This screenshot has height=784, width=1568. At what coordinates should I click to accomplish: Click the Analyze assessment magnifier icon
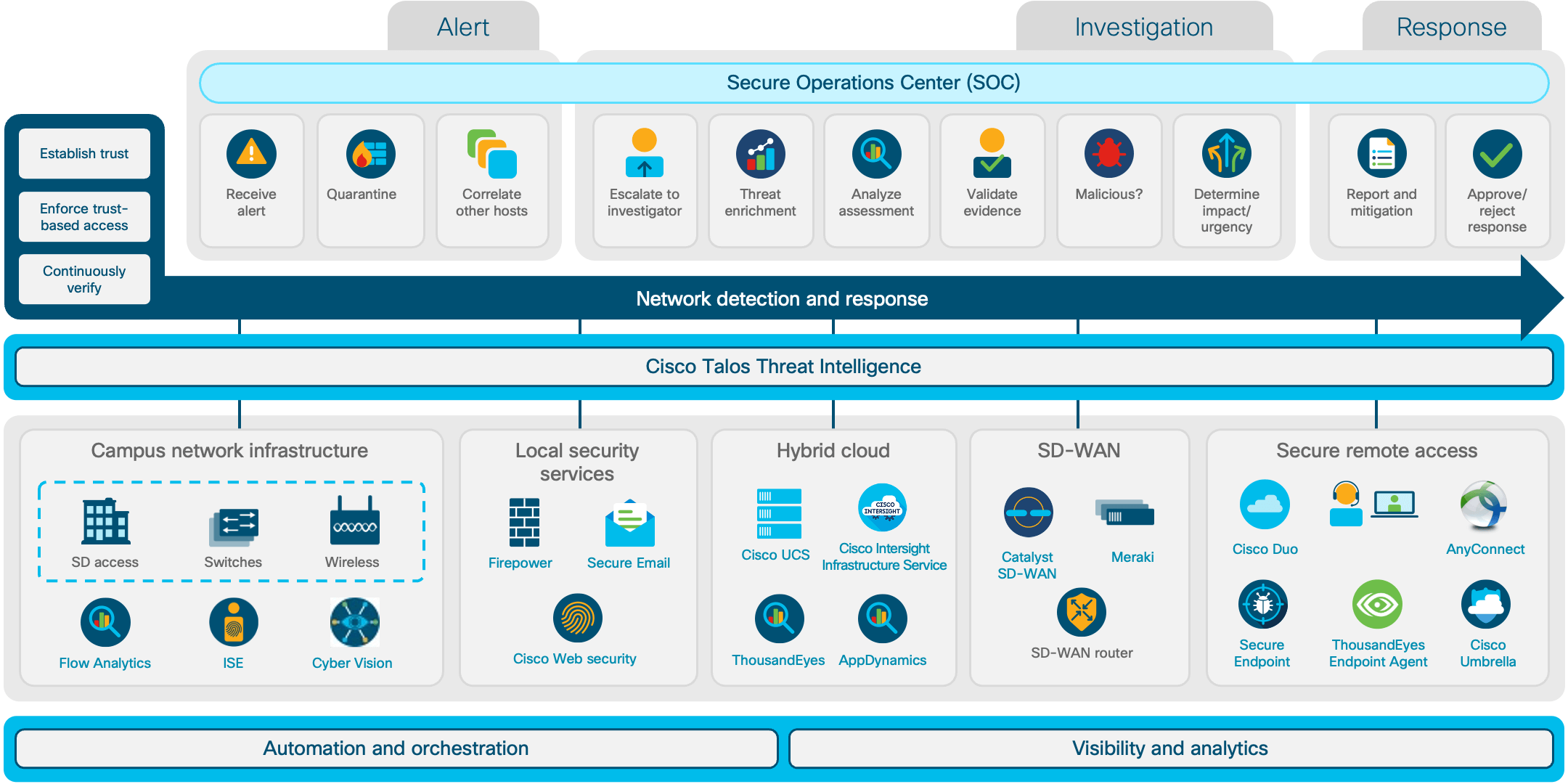coord(876,154)
